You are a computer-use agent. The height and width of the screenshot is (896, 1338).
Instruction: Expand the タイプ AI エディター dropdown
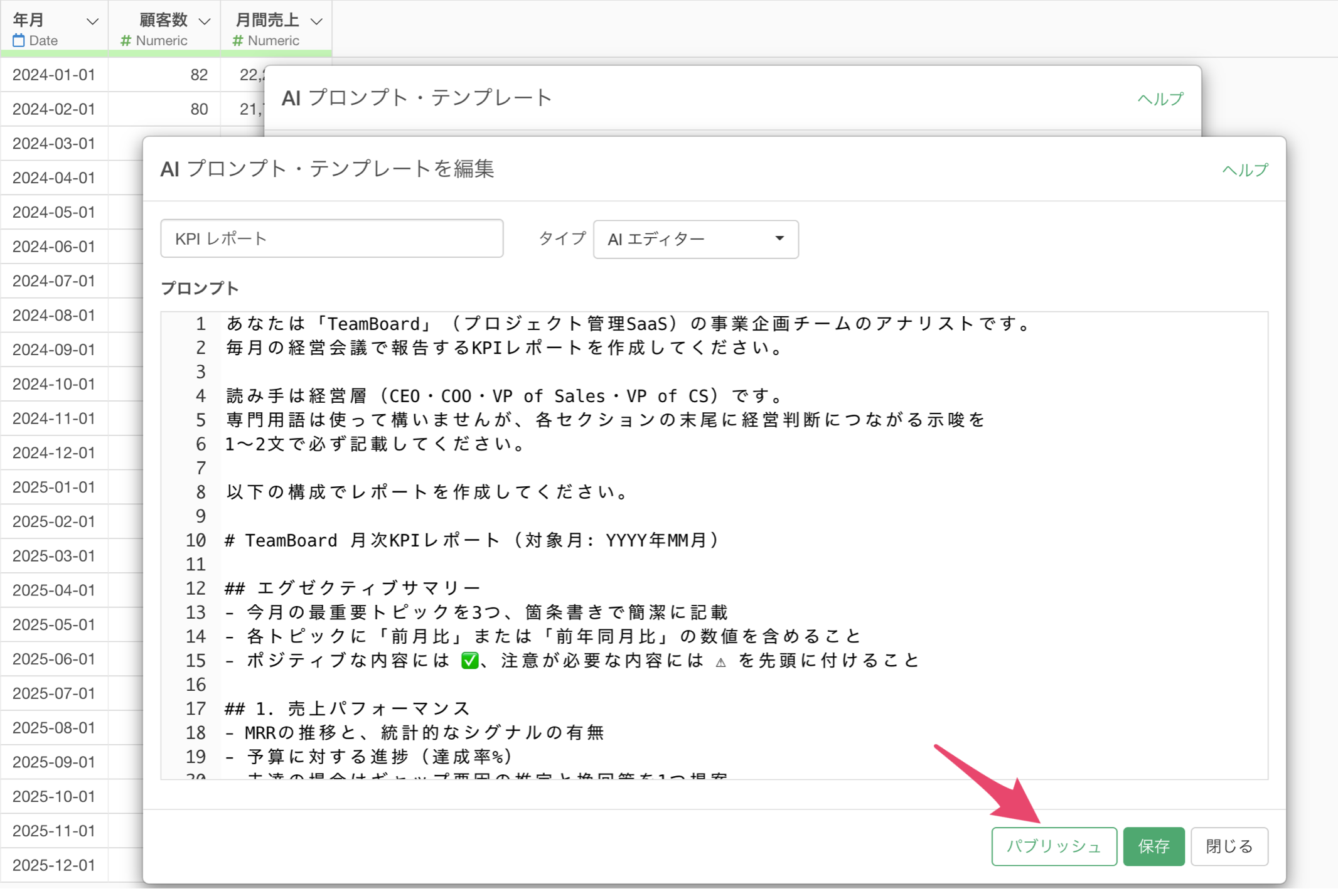[x=695, y=239]
